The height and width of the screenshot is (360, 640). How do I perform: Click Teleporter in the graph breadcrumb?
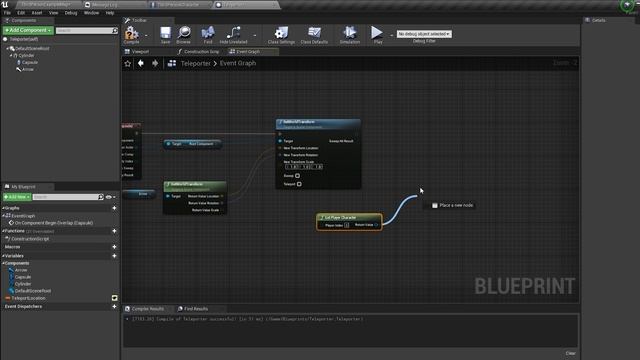pyautogui.click(x=196, y=63)
